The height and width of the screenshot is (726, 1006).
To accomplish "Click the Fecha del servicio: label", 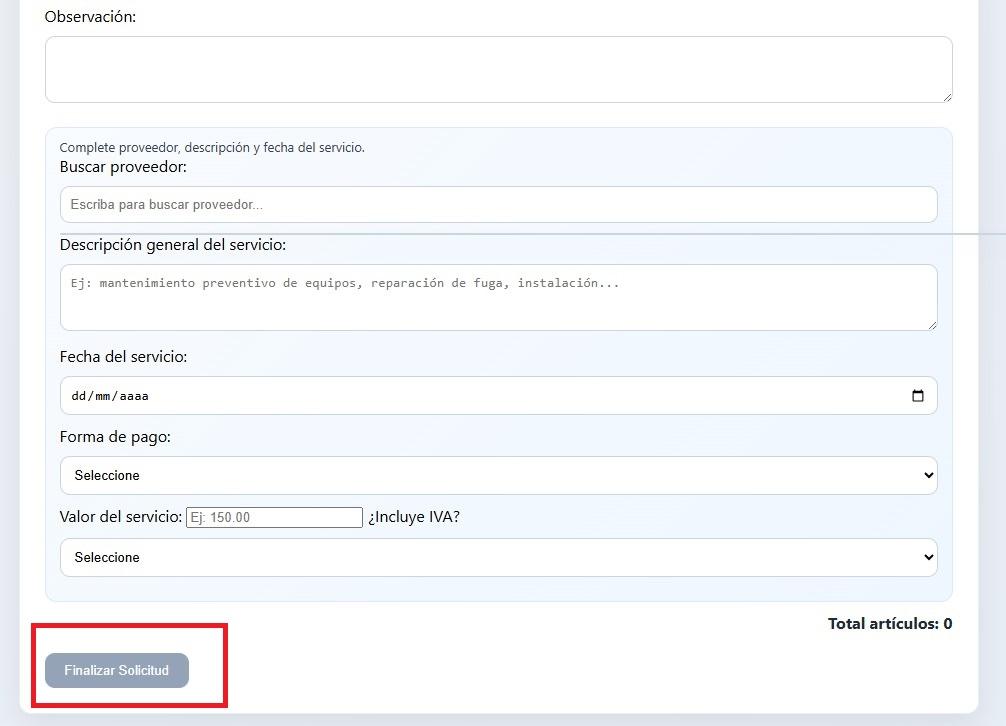I will click(123, 357).
